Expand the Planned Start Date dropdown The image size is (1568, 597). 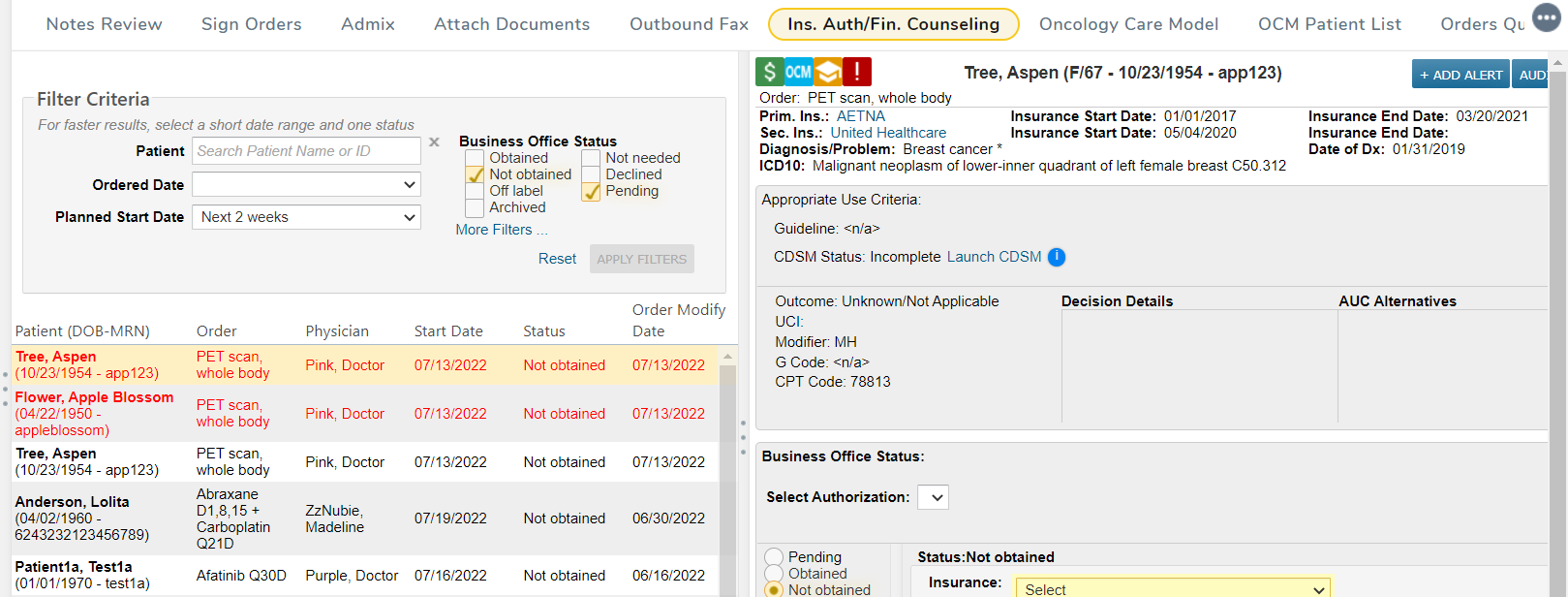pyautogui.click(x=306, y=217)
